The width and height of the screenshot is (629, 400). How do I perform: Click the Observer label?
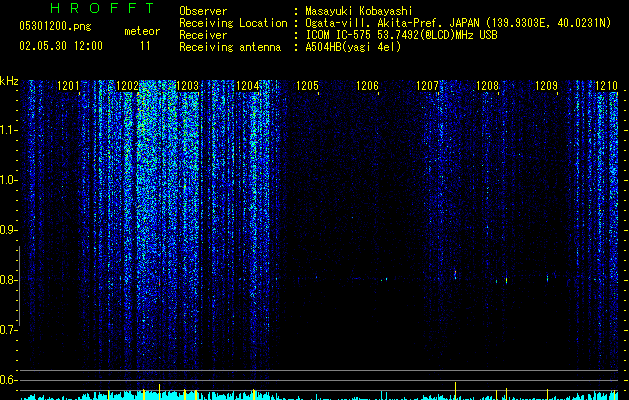point(203,11)
